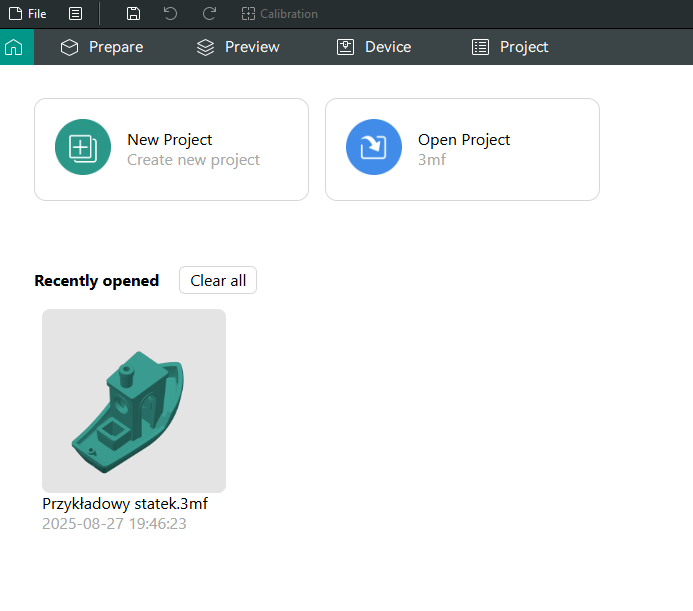Click the Undo arrow icon
This screenshot has width=693, height=611.
(171, 14)
